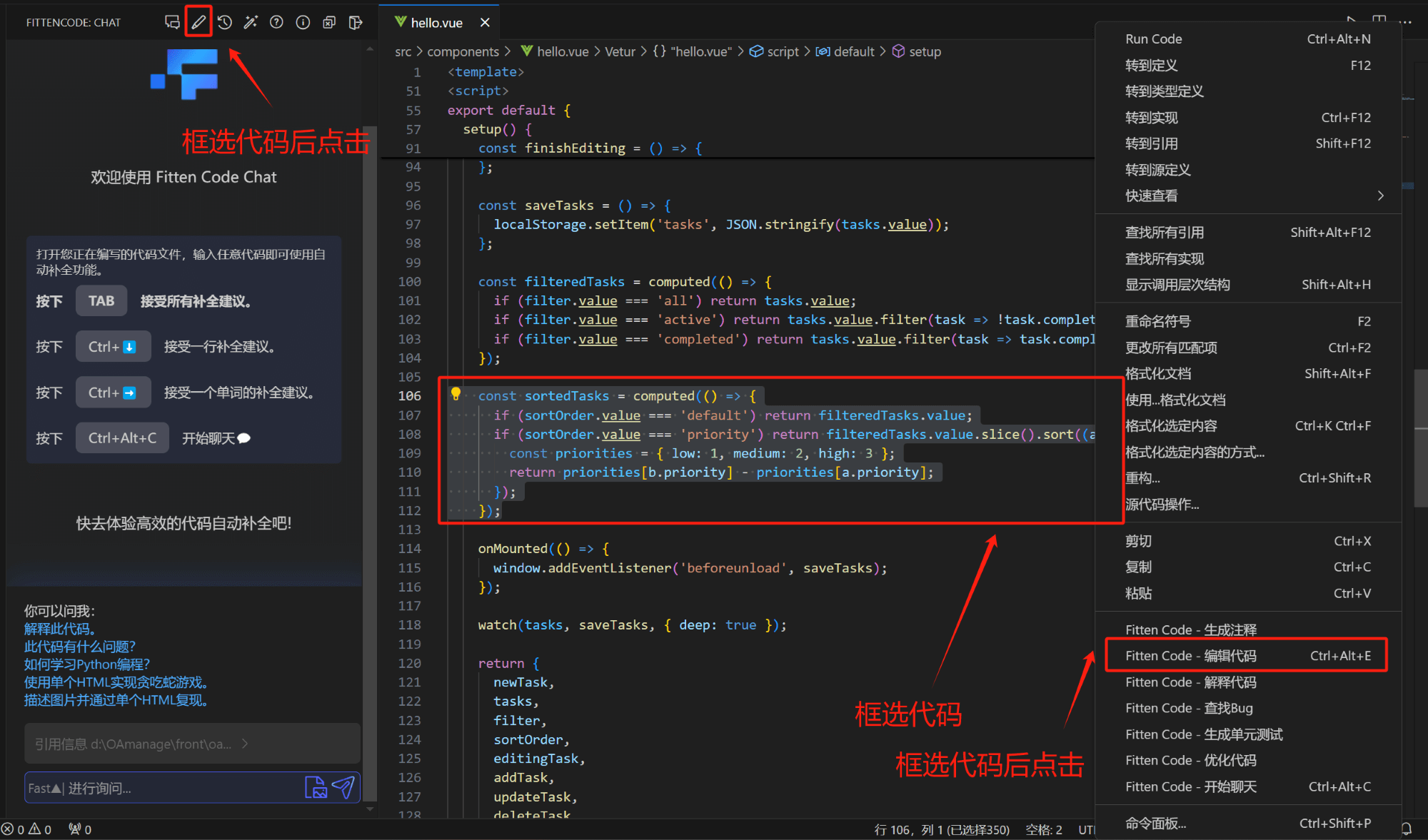Choose 查找所有引用 menu item
1428x840 pixels.
tap(1248, 233)
